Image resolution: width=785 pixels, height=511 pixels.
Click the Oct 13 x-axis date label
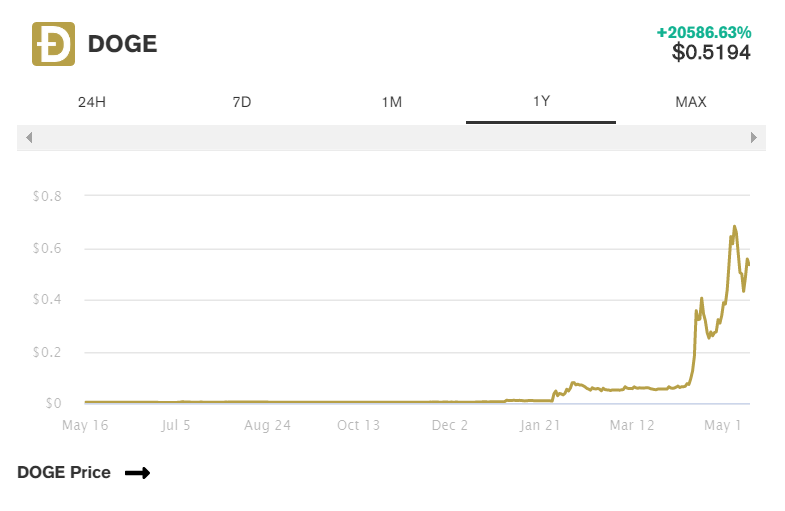pyautogui.click(x=358, y=425)
